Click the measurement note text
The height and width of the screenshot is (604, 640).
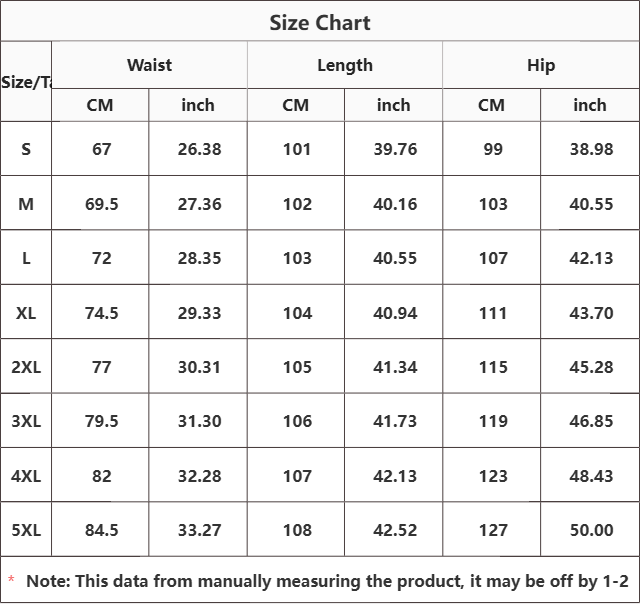pos(327,581)
